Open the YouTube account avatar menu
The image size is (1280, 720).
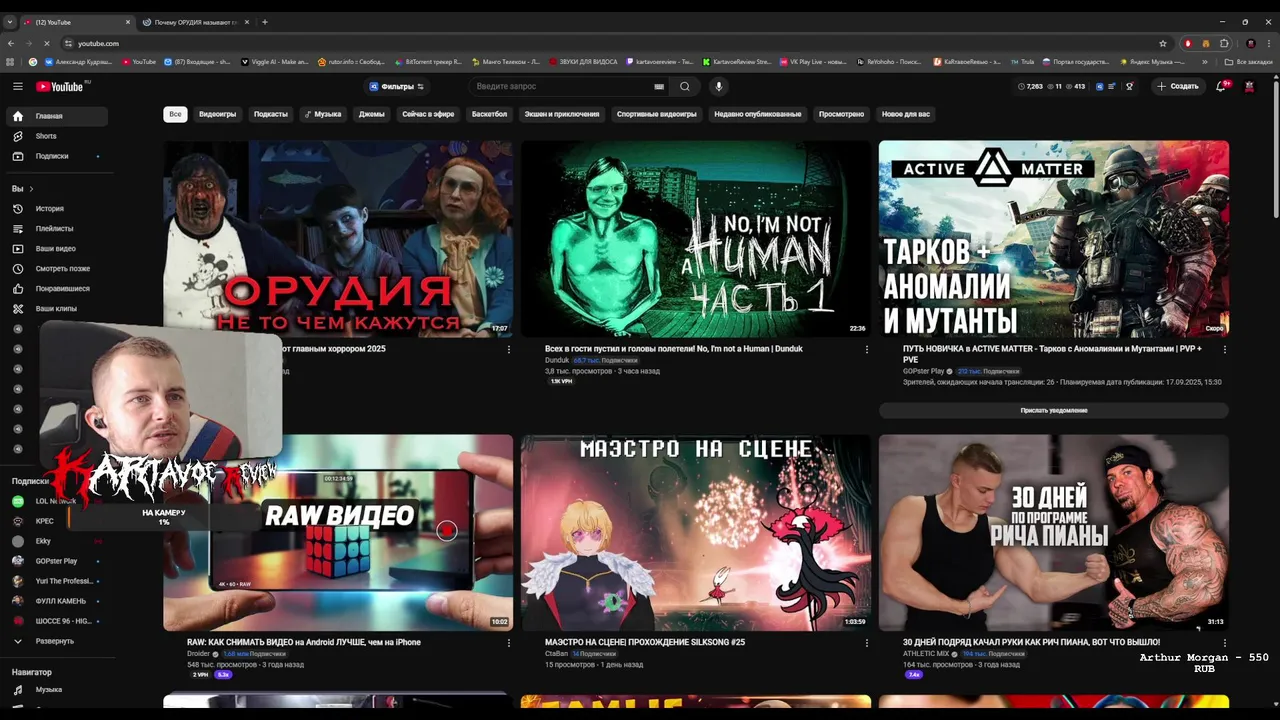pos(1249,86)
